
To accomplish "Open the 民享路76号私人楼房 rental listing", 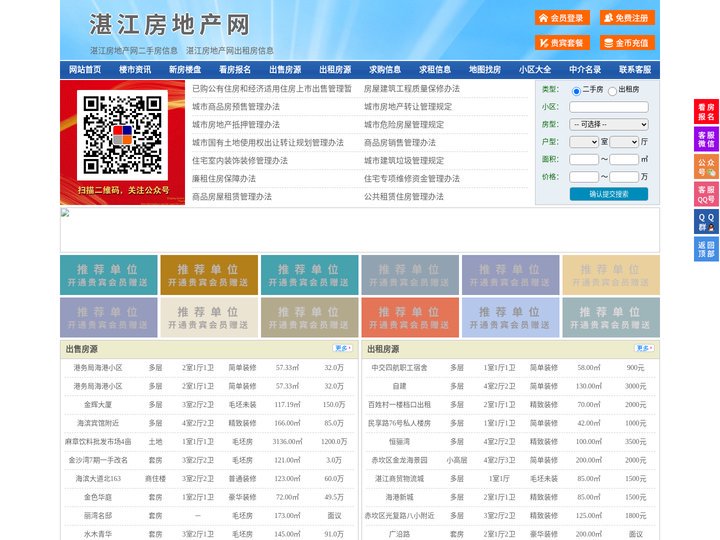I will point(399,423).
